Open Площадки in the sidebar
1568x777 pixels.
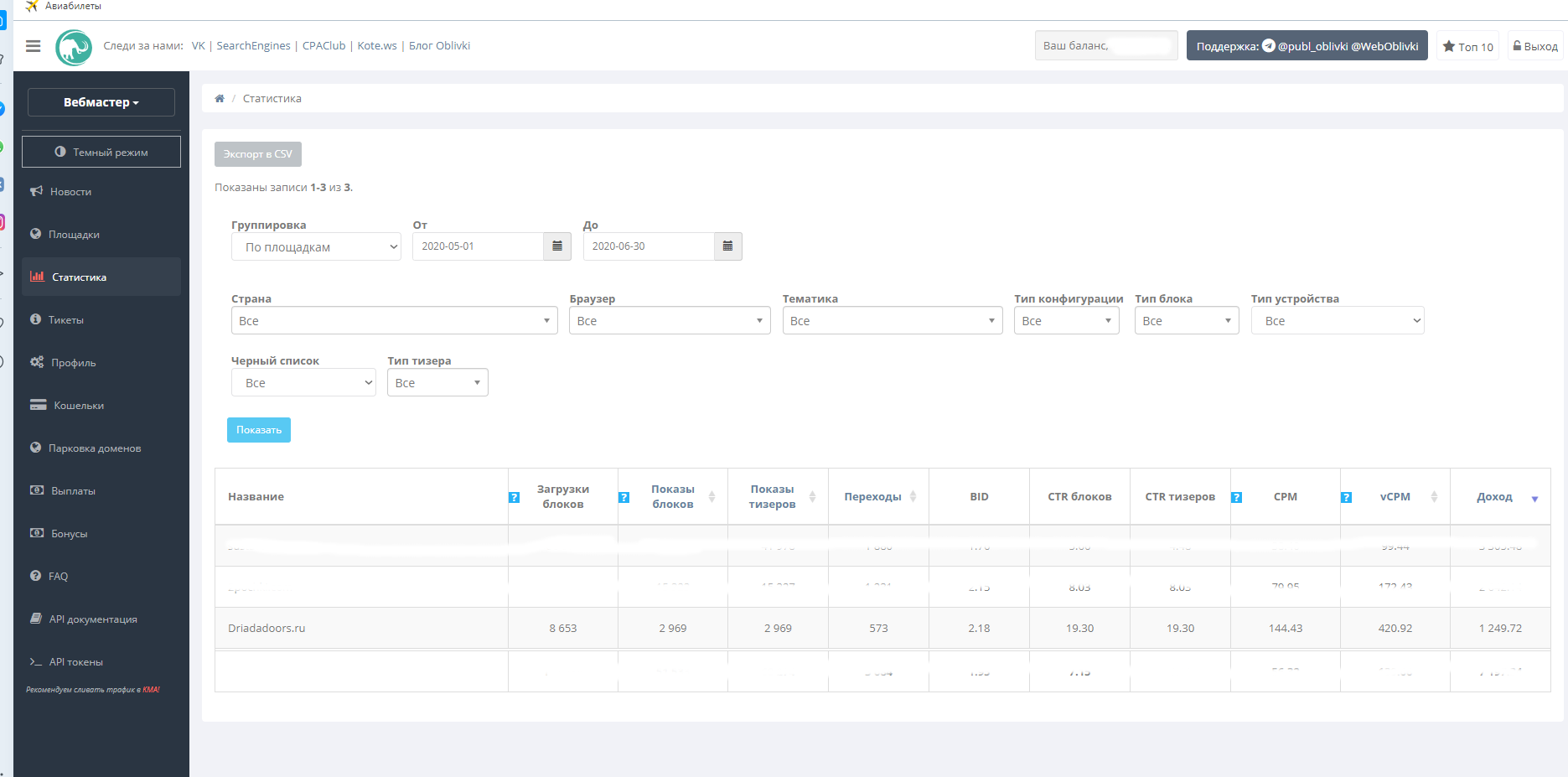(74, 235)
